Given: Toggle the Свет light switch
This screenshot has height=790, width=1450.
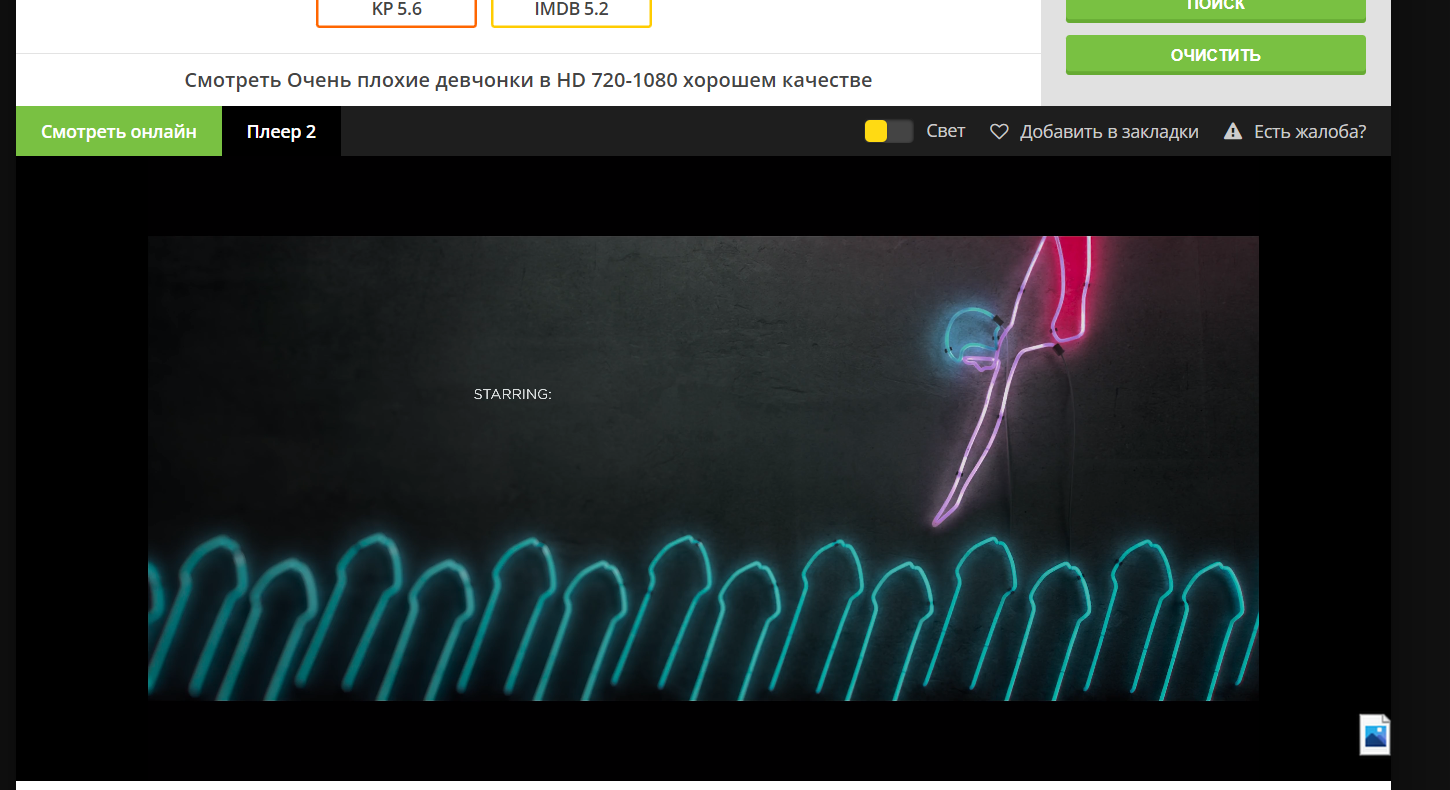Looking at the screenshot, I should point(889,131).
